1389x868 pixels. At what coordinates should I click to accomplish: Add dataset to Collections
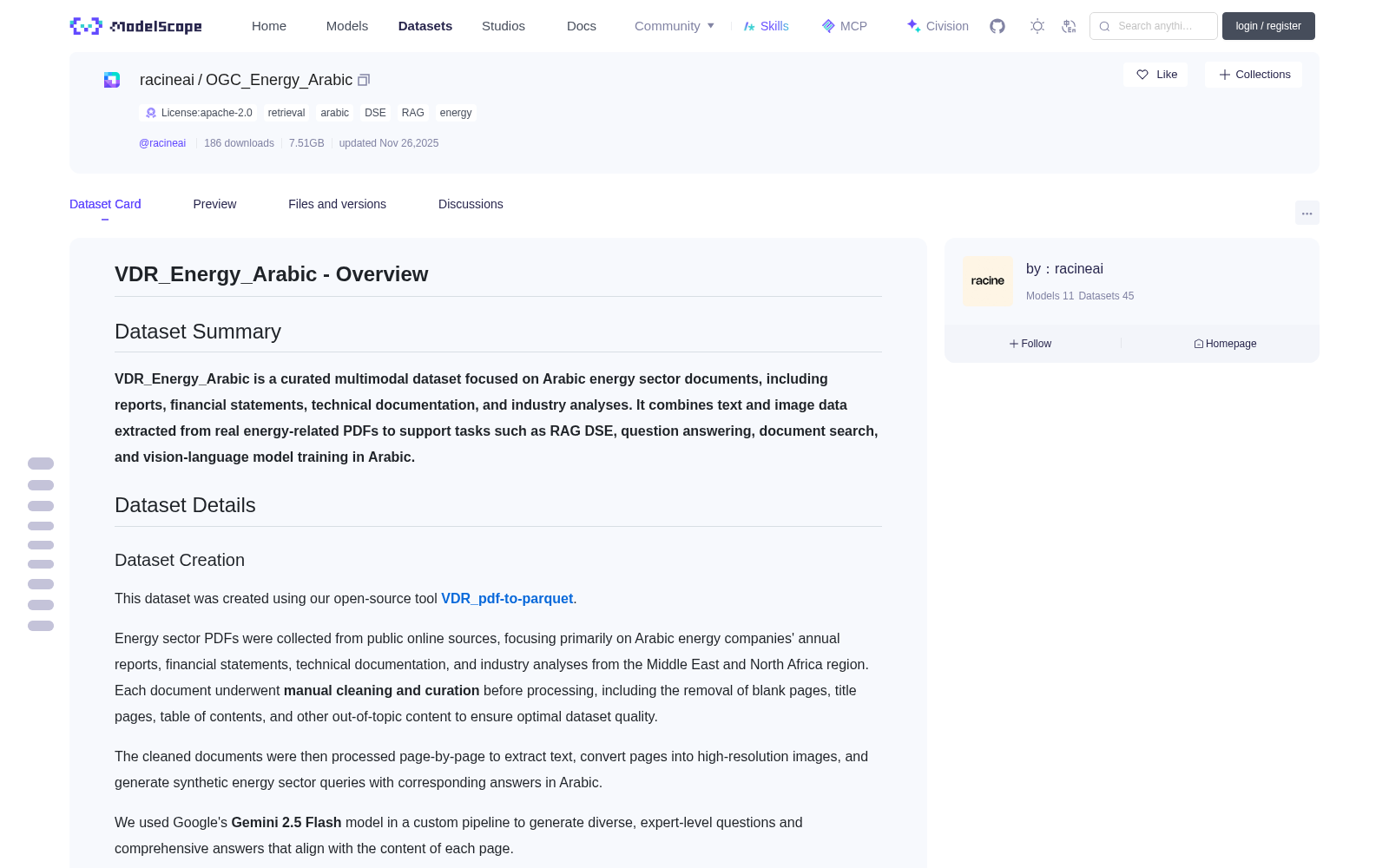pos(1254,75)
